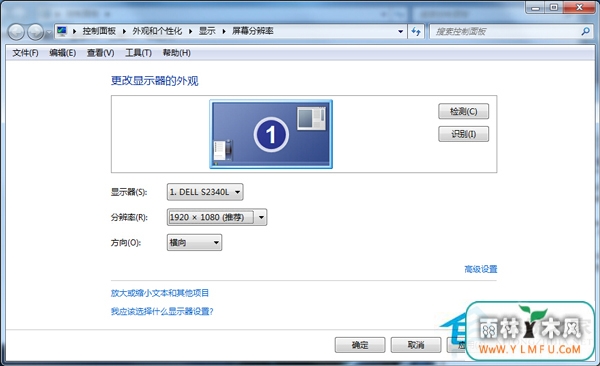
Task: Open 放大或缩小文本和其他项目 link
Action: (160, 293)
